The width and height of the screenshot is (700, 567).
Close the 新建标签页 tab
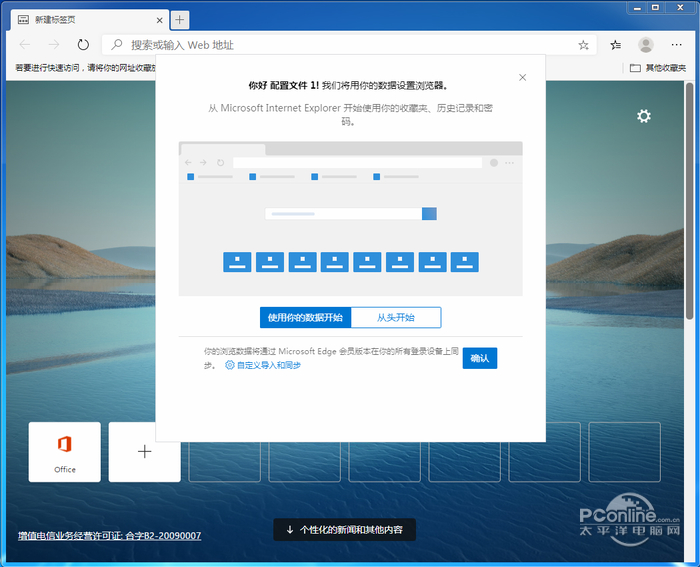(159, 20)
